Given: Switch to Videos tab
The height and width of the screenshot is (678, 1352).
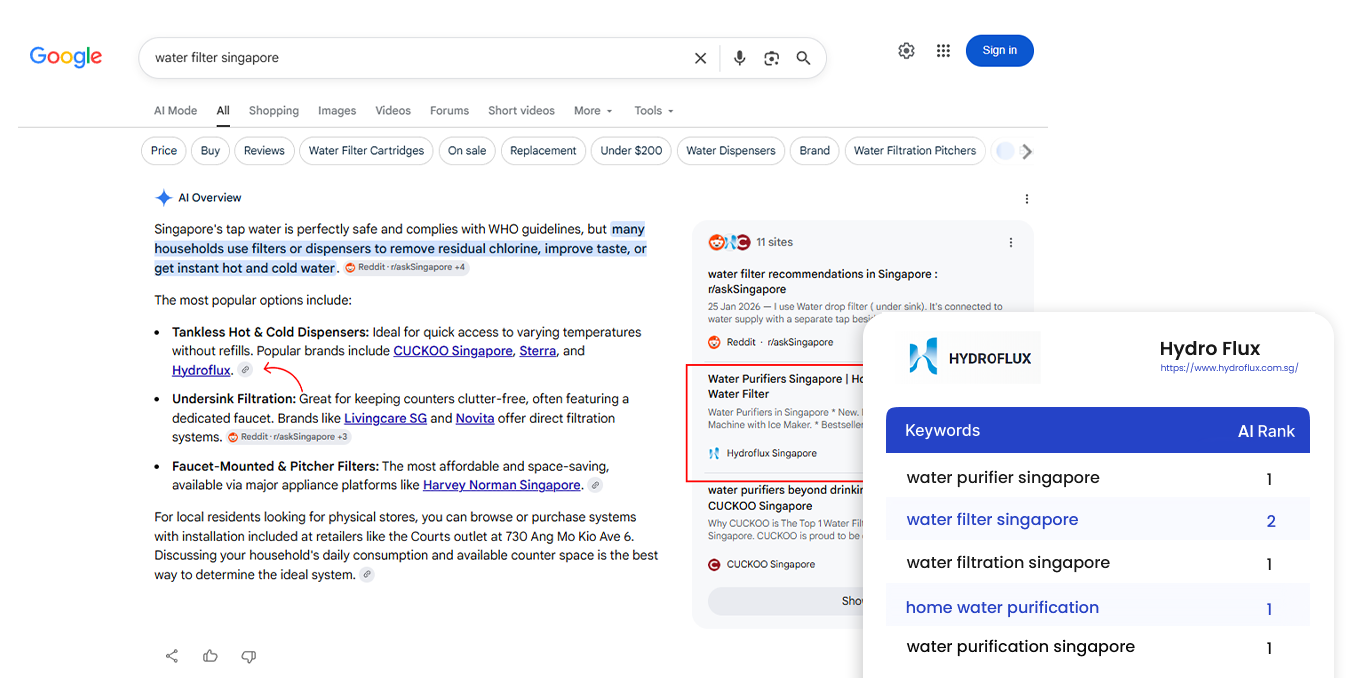Looking at the screenshot, I should [x=393, y=111].
